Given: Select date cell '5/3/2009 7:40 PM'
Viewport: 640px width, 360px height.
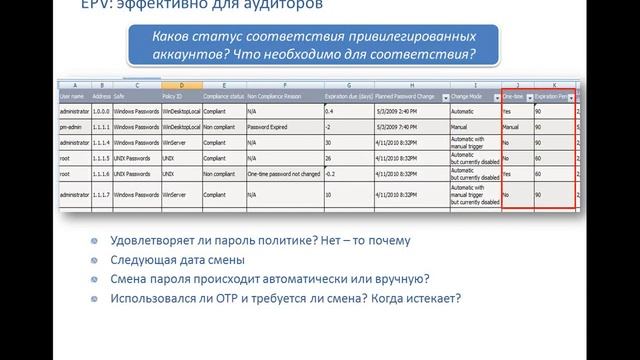Looking at the screenshot, I should pos(412,127).
